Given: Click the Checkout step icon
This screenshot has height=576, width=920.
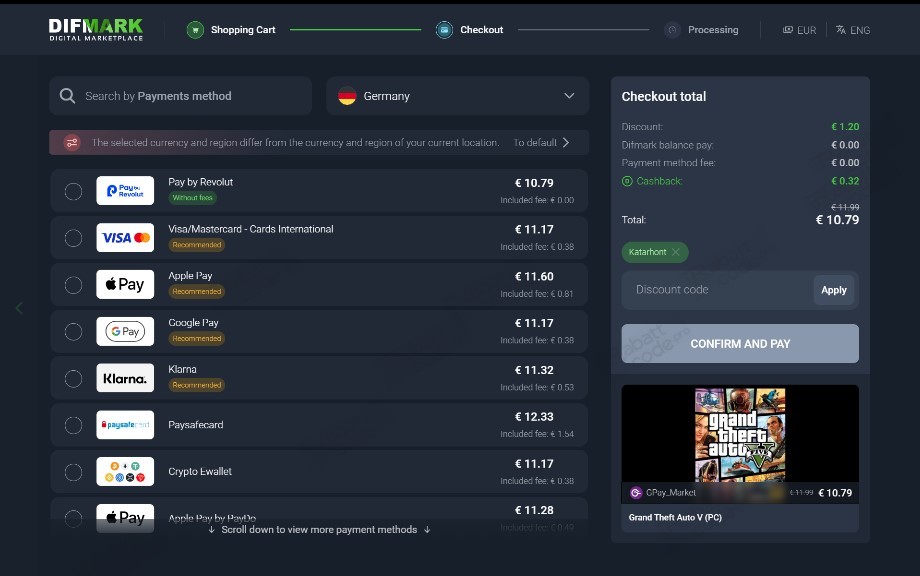Looking at the screenshot, I should click(444, 30).
